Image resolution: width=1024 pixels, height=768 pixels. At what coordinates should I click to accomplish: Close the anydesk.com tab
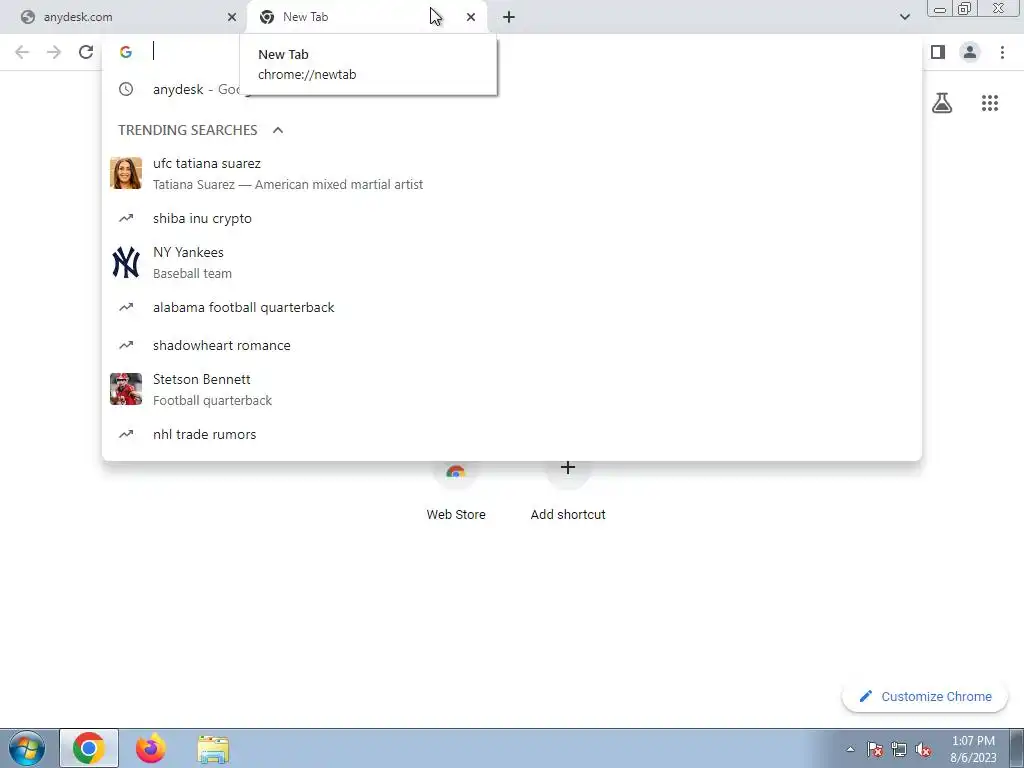[232, 17]
